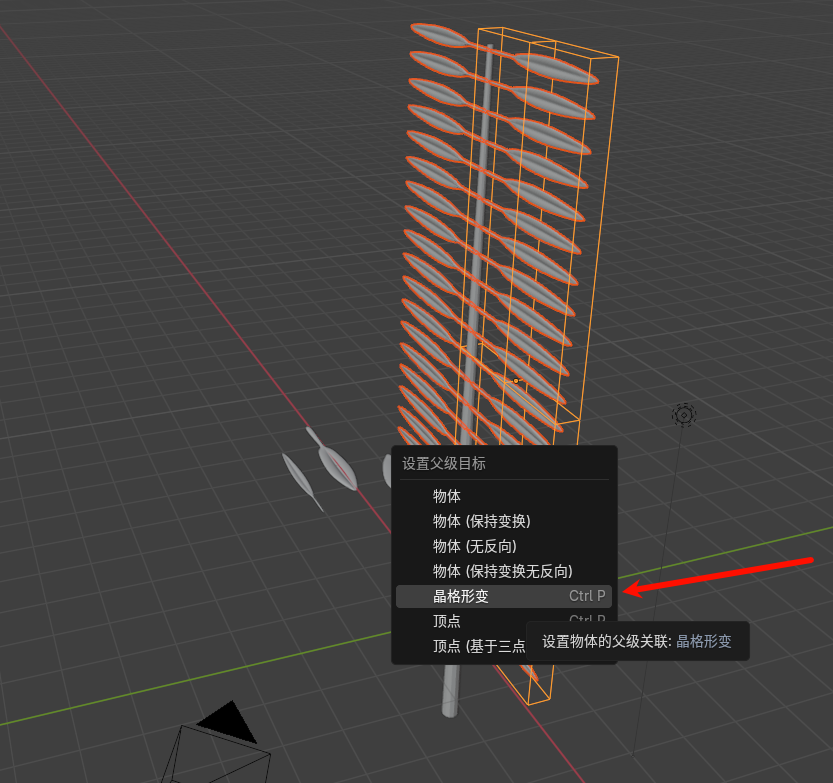This screenshot has height=783, width=833.
Task: Select the point light icon in viewport
Action: [x=684, y=414]
